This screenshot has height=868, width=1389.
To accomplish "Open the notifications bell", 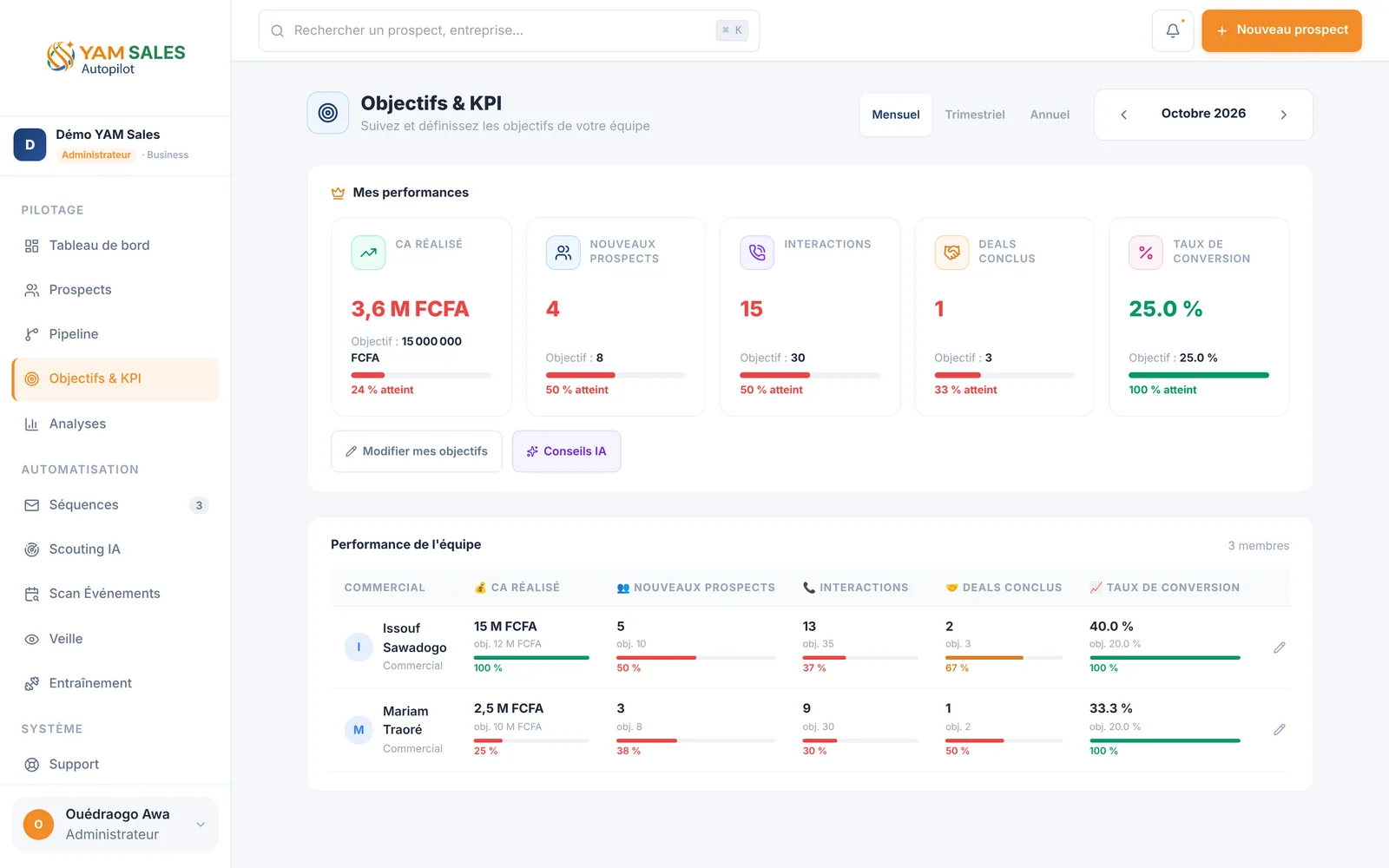I will (x=1172, y=30).
